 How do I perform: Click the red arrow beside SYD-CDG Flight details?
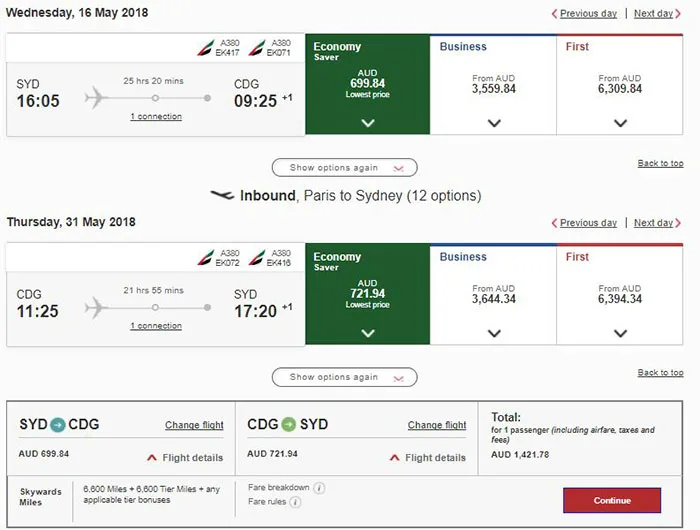pyautogui.click(x=152, y=458)
